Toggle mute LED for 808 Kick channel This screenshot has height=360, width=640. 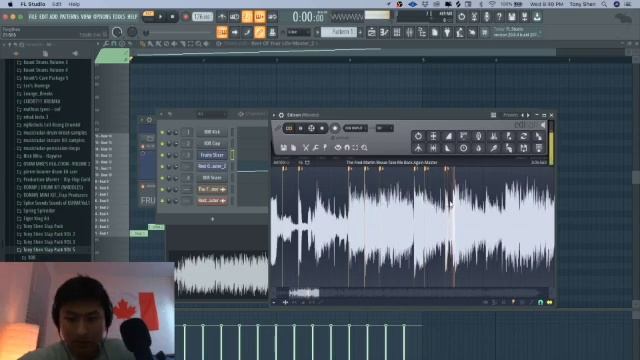pyautogui.click(x=162, y=133)
